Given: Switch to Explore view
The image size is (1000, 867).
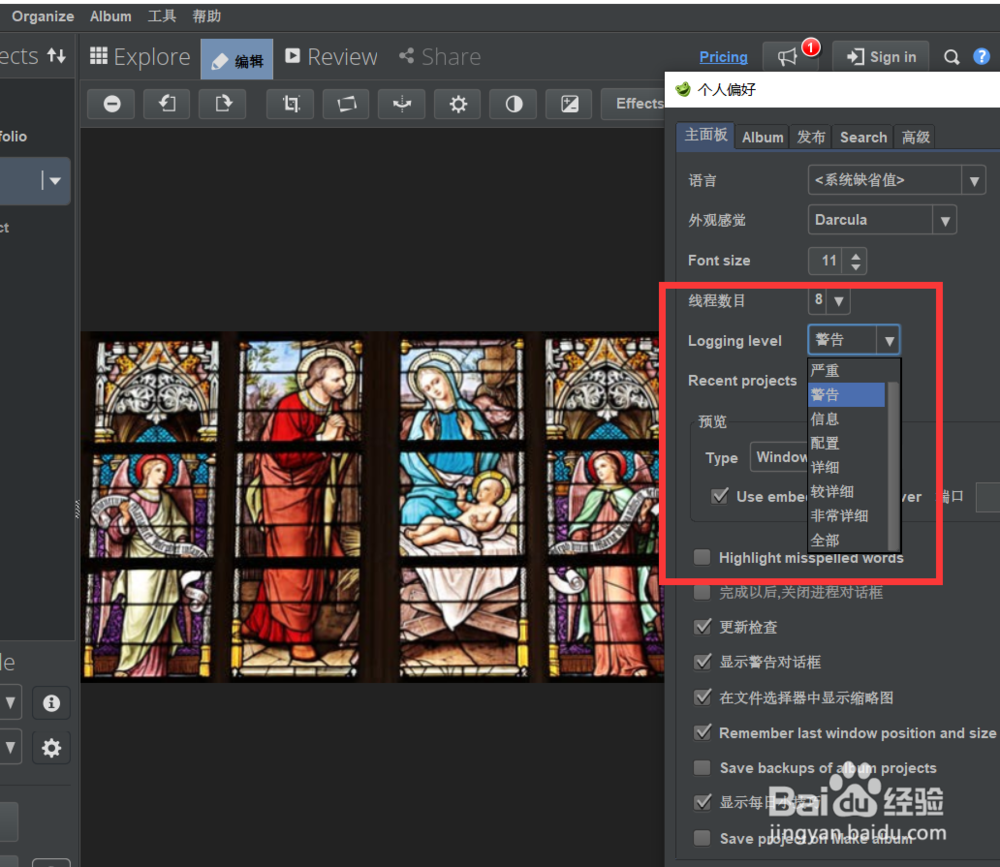Looking at the screenshot, I should coord(140,57).
